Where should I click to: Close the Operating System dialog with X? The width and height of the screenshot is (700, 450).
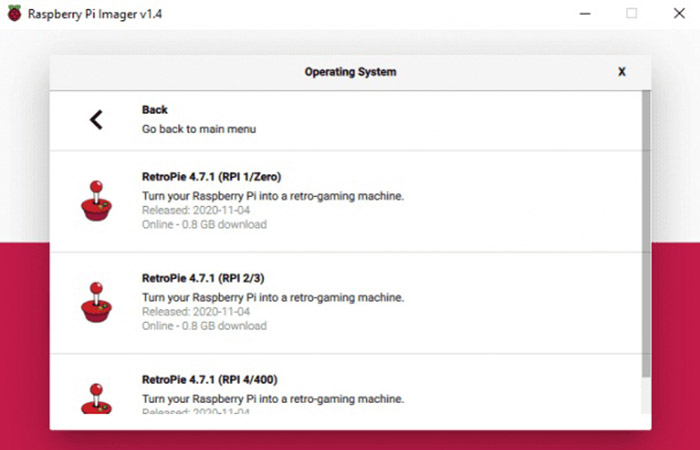(x=621, y=71)
